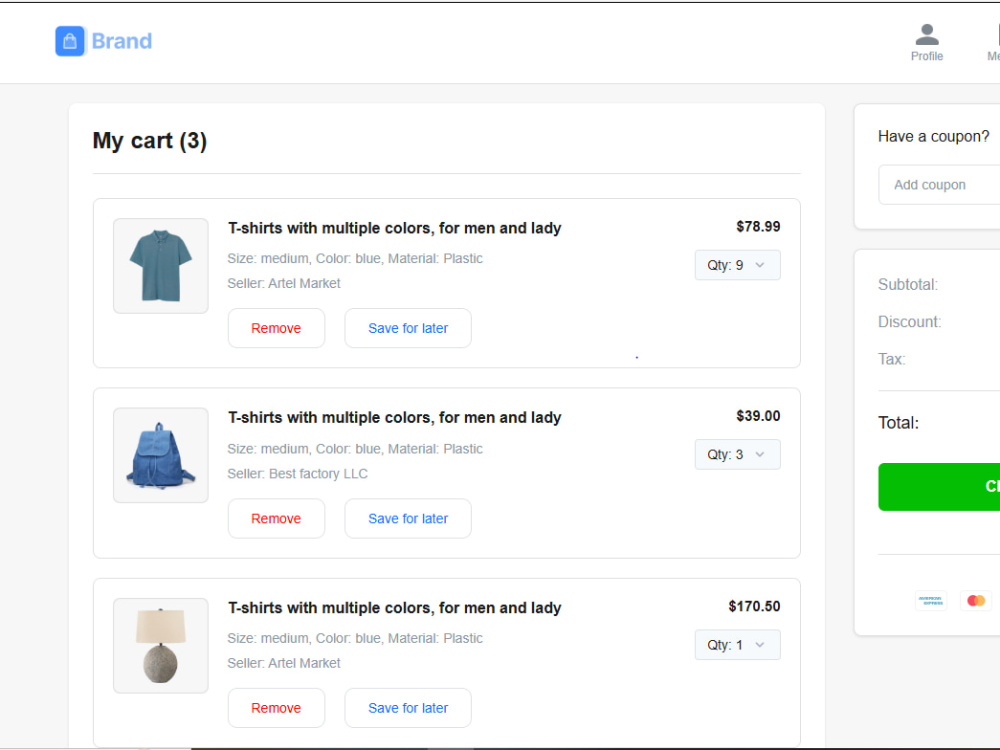The image size is (1000, 750).
Task: Click the 'Have a coupon?' label
Action: (x=934, y=136)
